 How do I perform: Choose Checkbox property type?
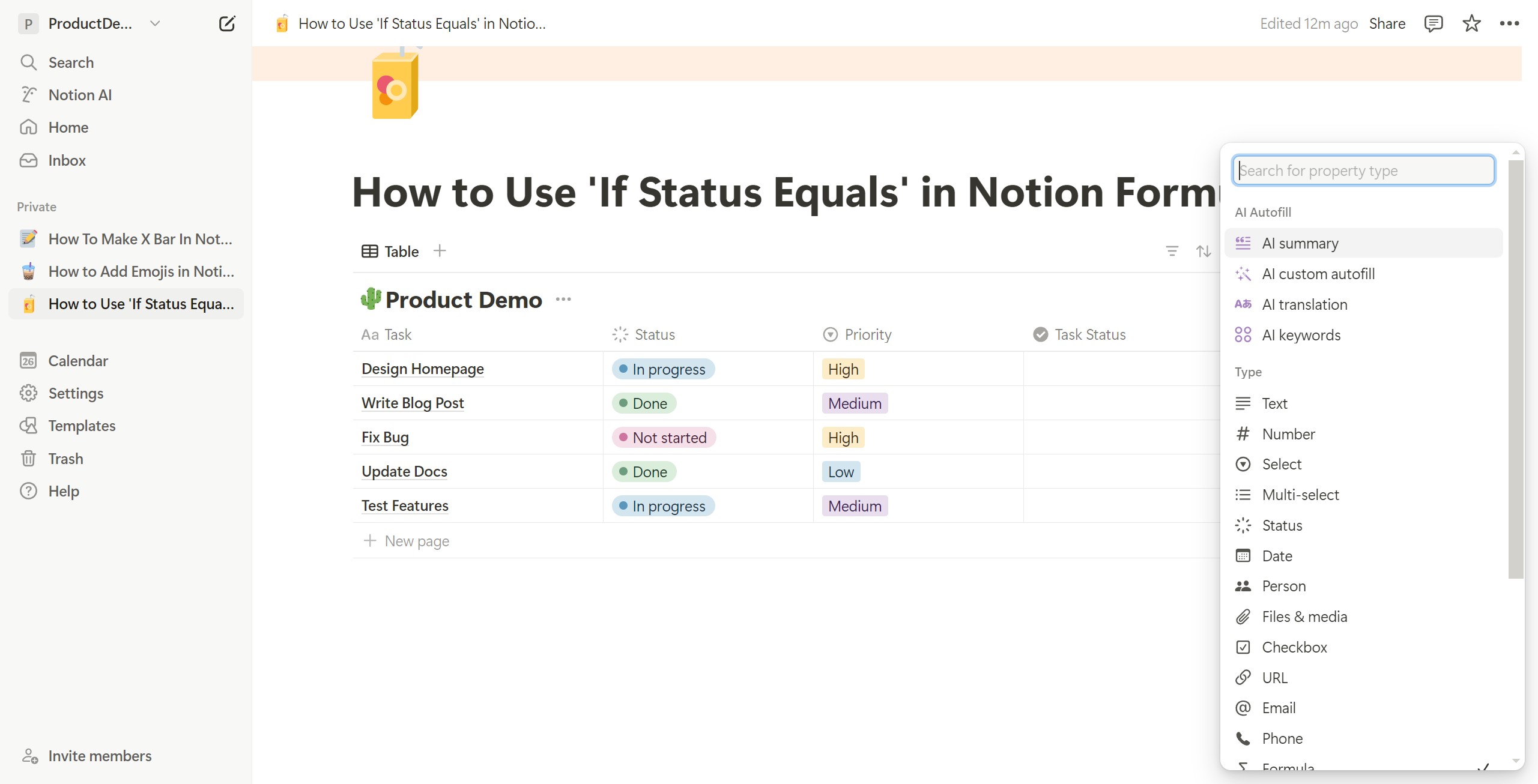(x=1363, y=647)
